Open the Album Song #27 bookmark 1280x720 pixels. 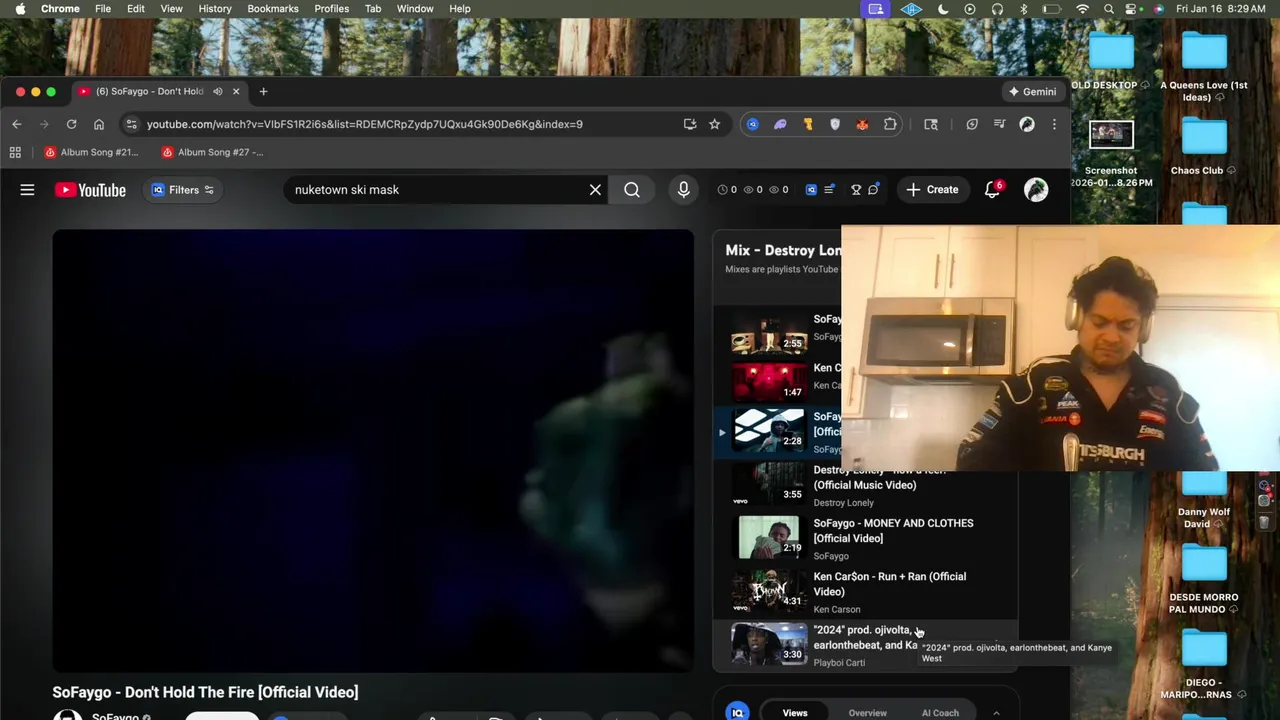(x=212, y=152)
